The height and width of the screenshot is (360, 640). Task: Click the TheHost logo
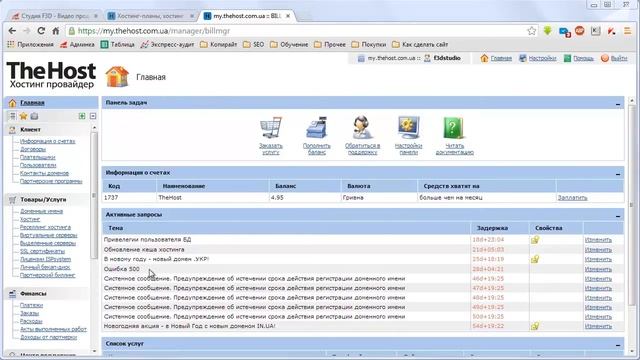[51, 75]
